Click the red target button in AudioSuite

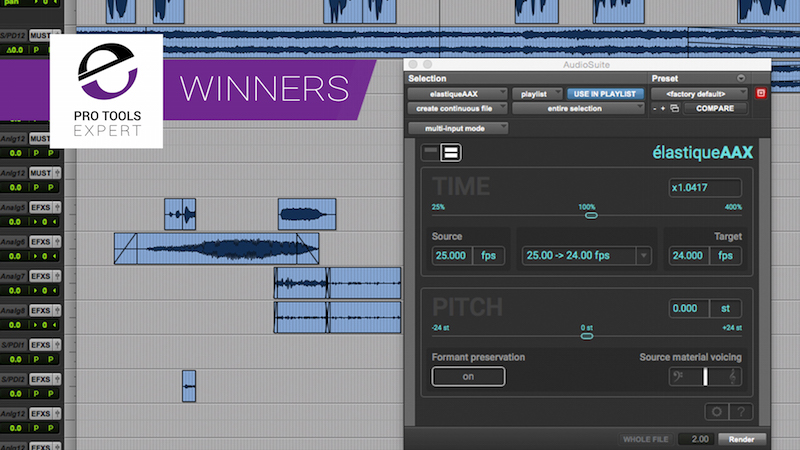[x=761, y=93]
